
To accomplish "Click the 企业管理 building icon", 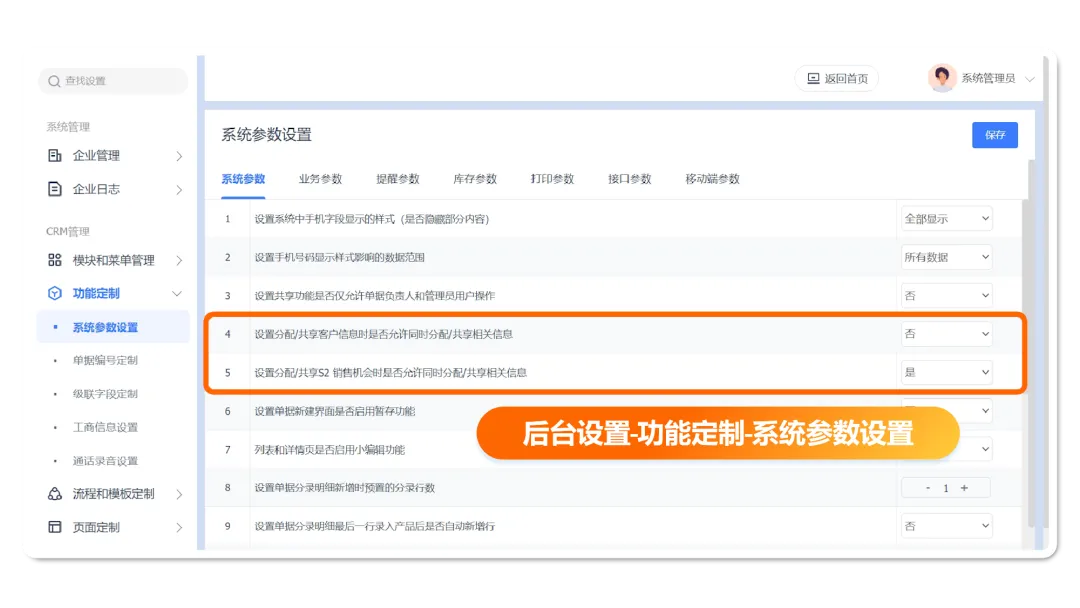I will (x=55, y=156).
